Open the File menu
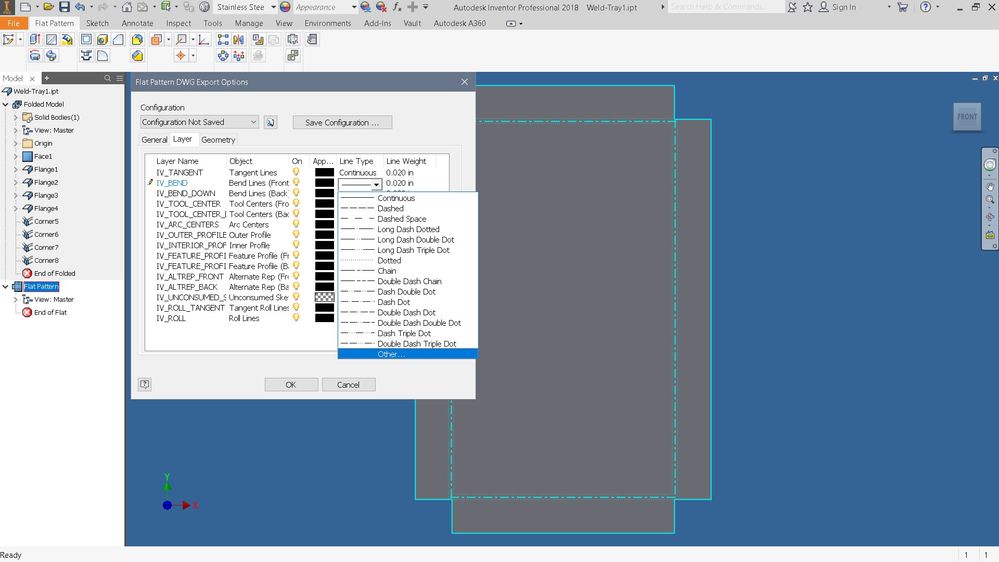 [x=13, y=23]
